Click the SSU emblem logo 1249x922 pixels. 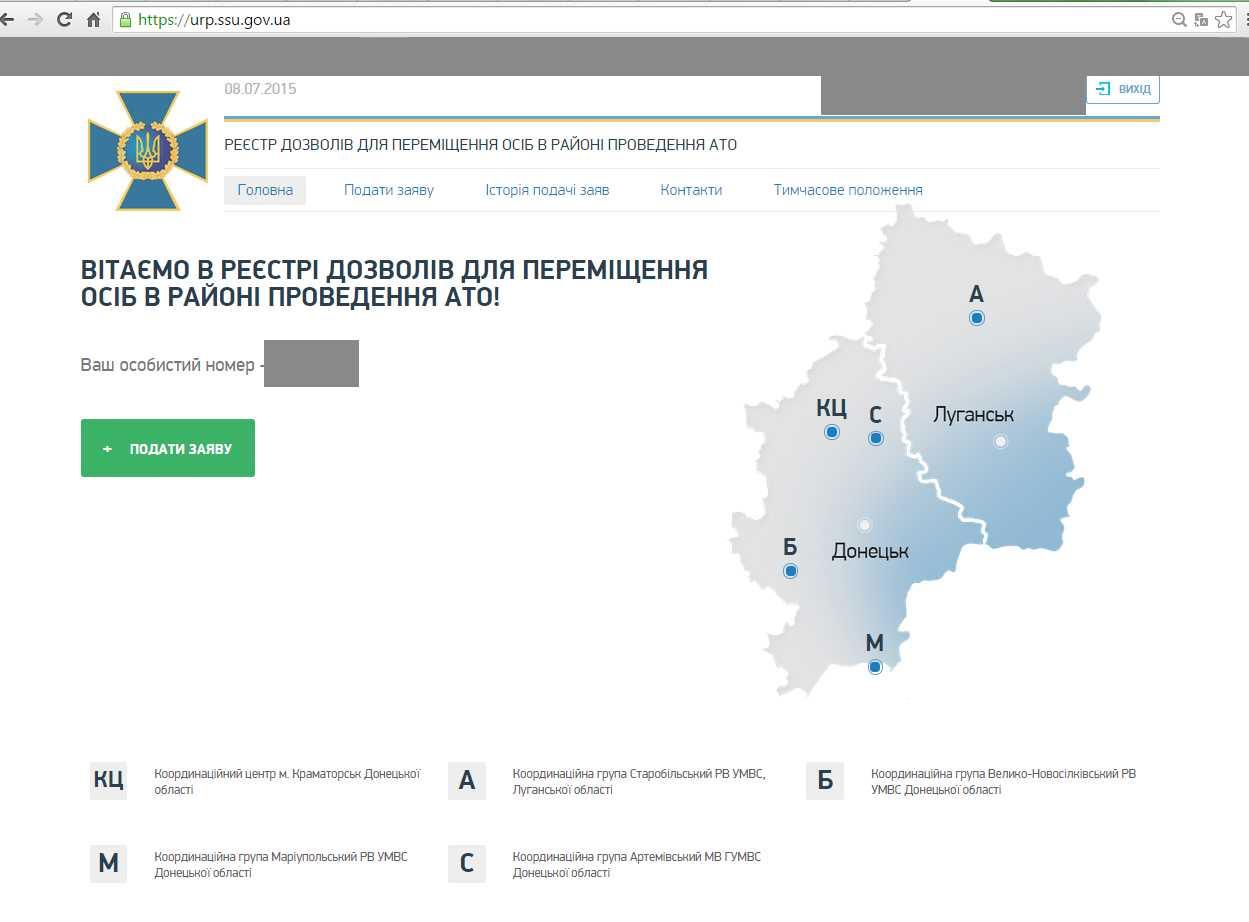148,151
